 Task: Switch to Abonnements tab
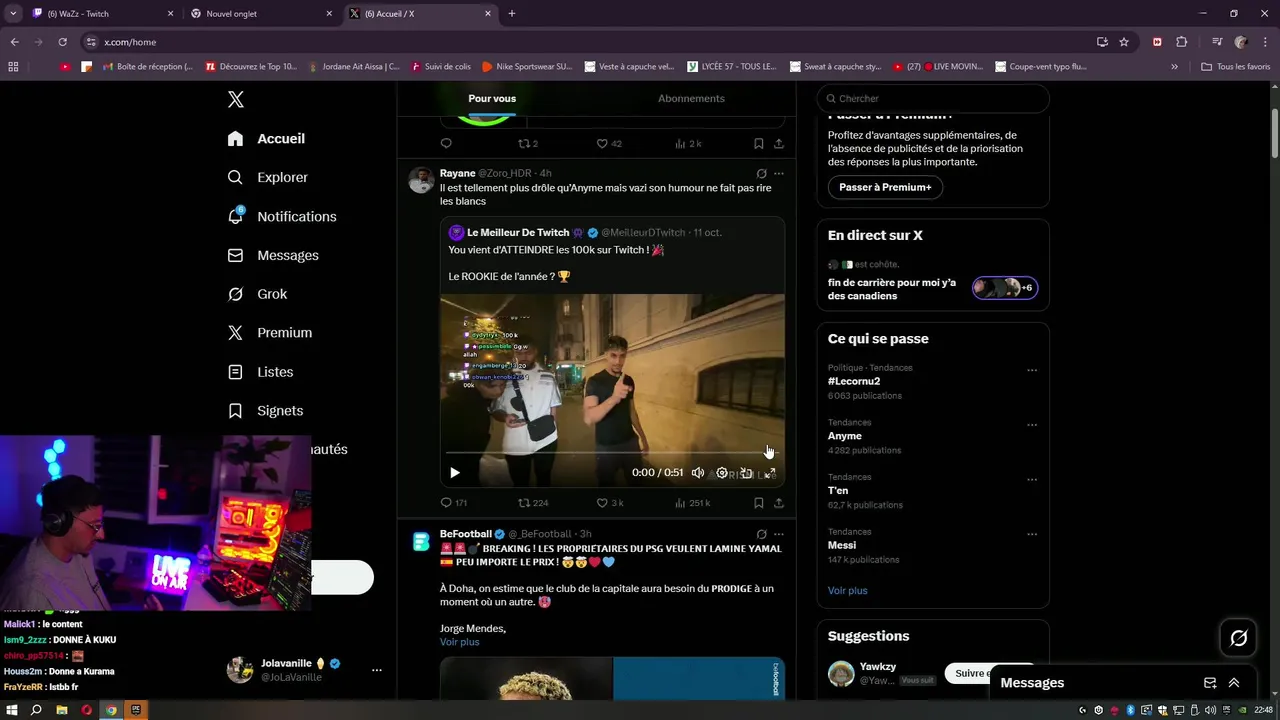(x=691, y=98)
